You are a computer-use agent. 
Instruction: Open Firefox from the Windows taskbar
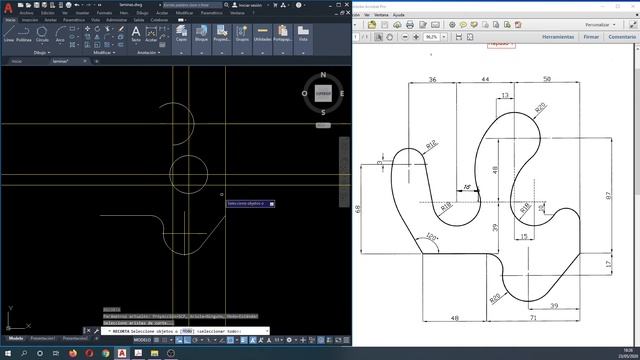(x=73, y=353)
